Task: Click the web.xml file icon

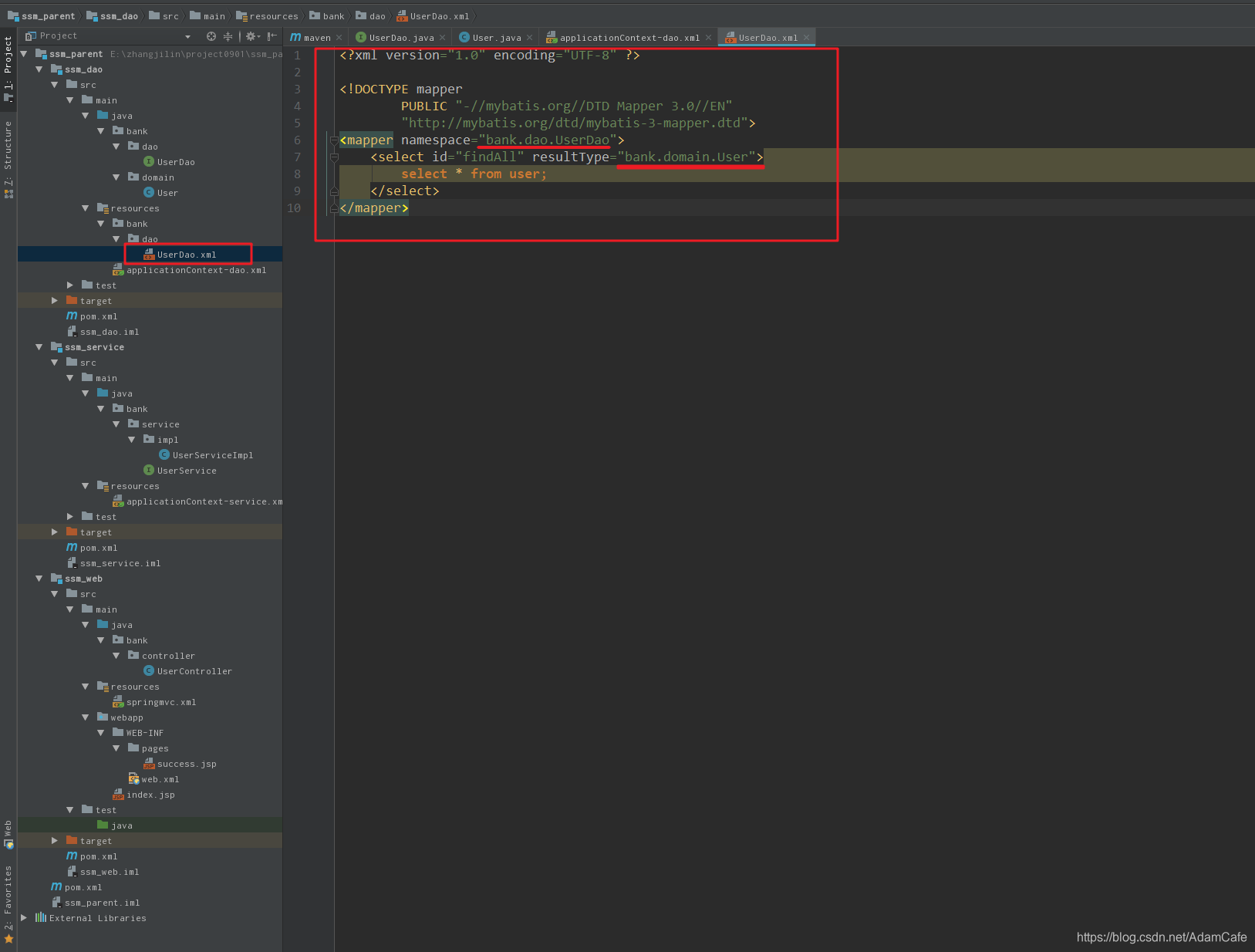Action: tap(133, 779)
